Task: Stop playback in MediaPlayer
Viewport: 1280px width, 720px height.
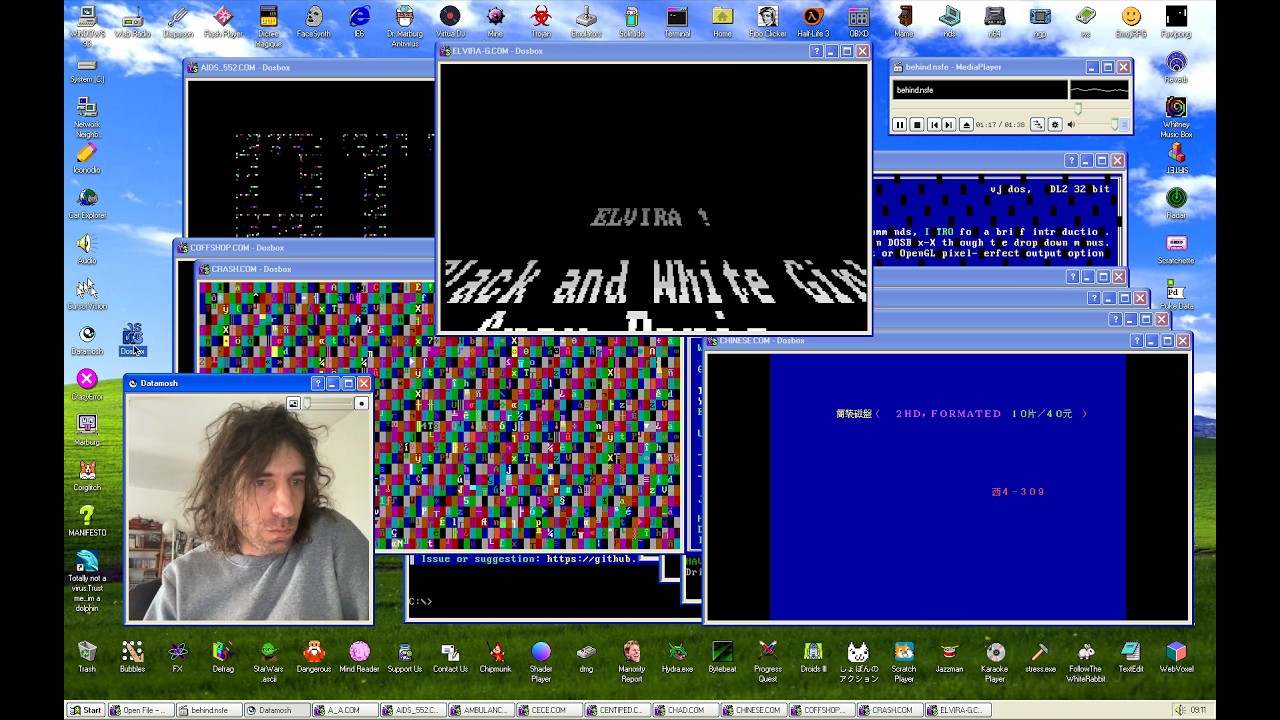Action: click(x=916, y=124)
